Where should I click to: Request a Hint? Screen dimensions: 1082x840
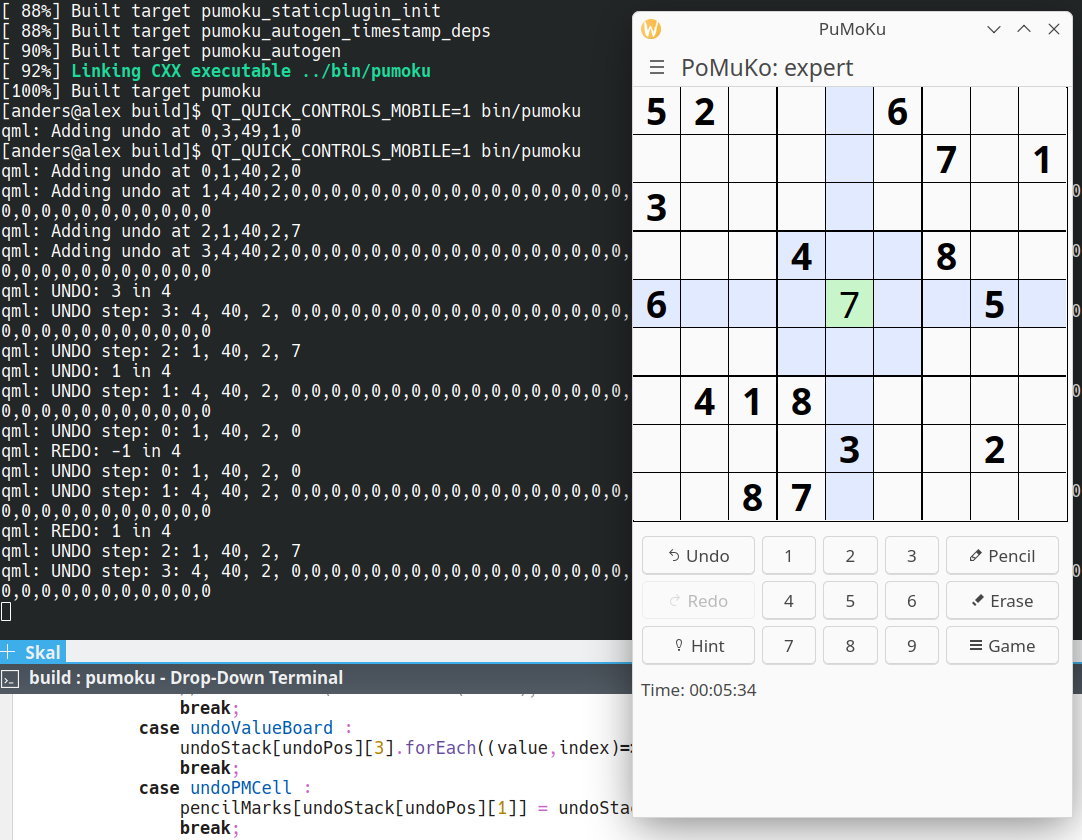(698, 645)
